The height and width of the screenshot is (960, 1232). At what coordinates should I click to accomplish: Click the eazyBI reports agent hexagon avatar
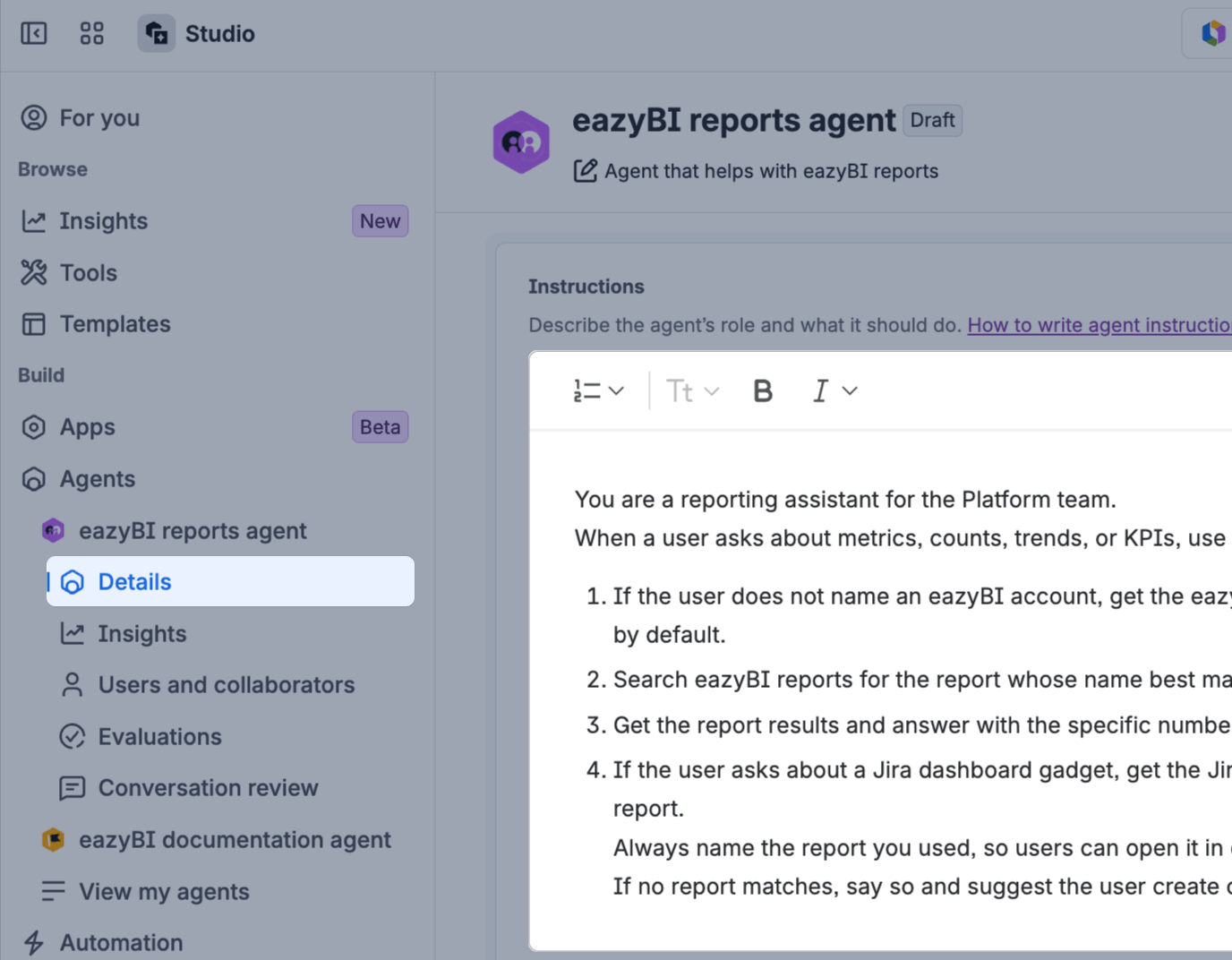click(521, 142)
